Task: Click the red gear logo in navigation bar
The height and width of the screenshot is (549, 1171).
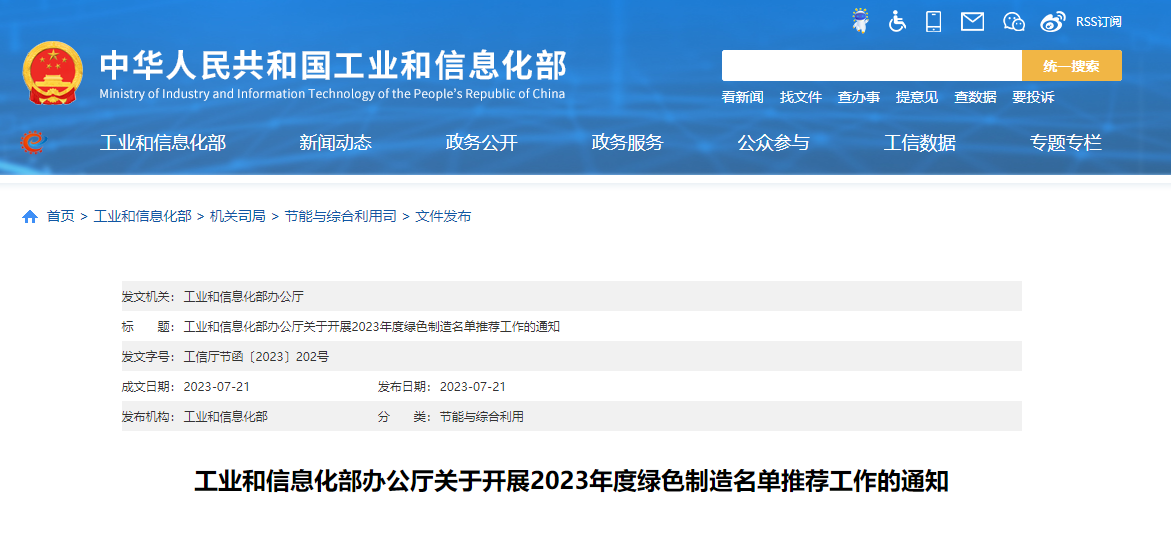Action: click(x=34, y=142)
